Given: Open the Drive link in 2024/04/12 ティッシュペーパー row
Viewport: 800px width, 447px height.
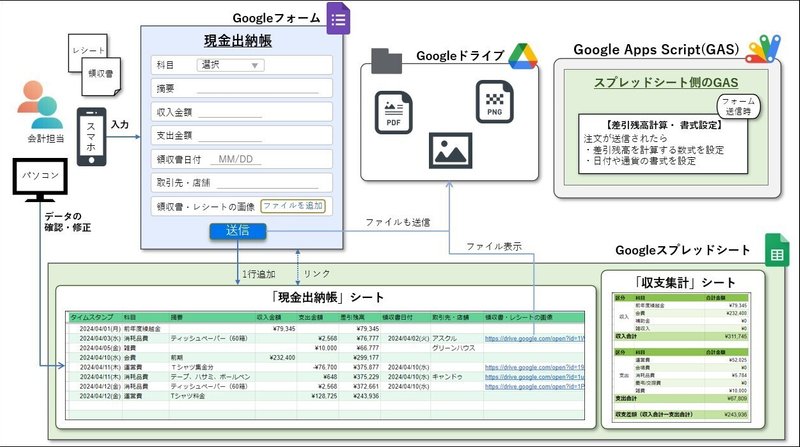Looking at the screenshot, I should coord(535,387).
